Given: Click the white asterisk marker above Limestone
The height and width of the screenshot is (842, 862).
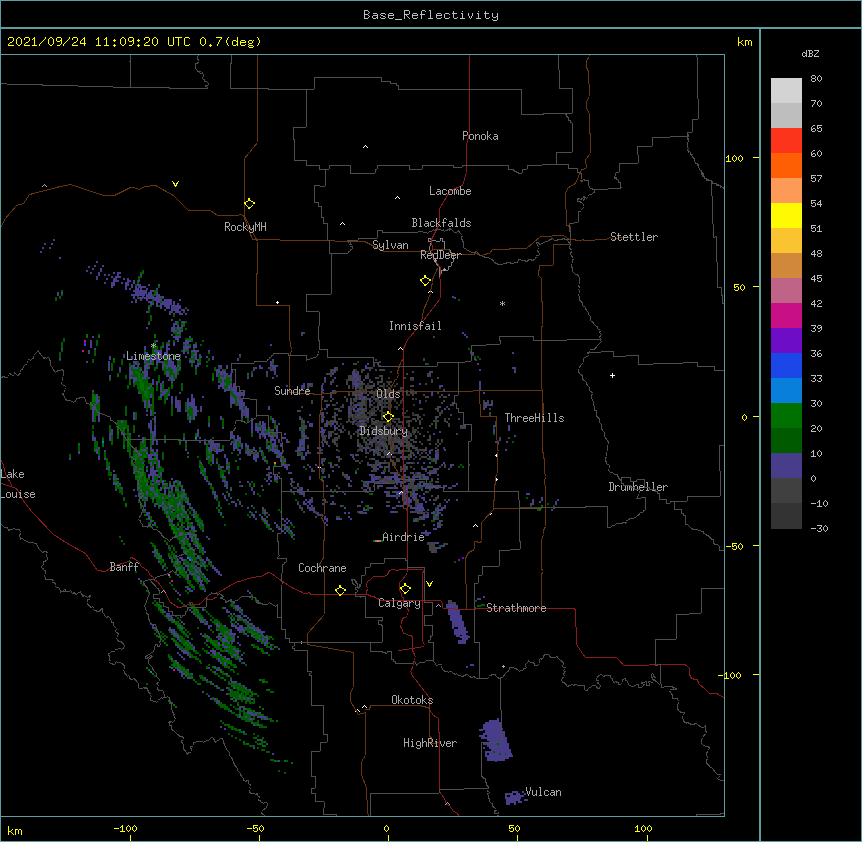Looking at the screenshot, I should (x=153, y=346).
